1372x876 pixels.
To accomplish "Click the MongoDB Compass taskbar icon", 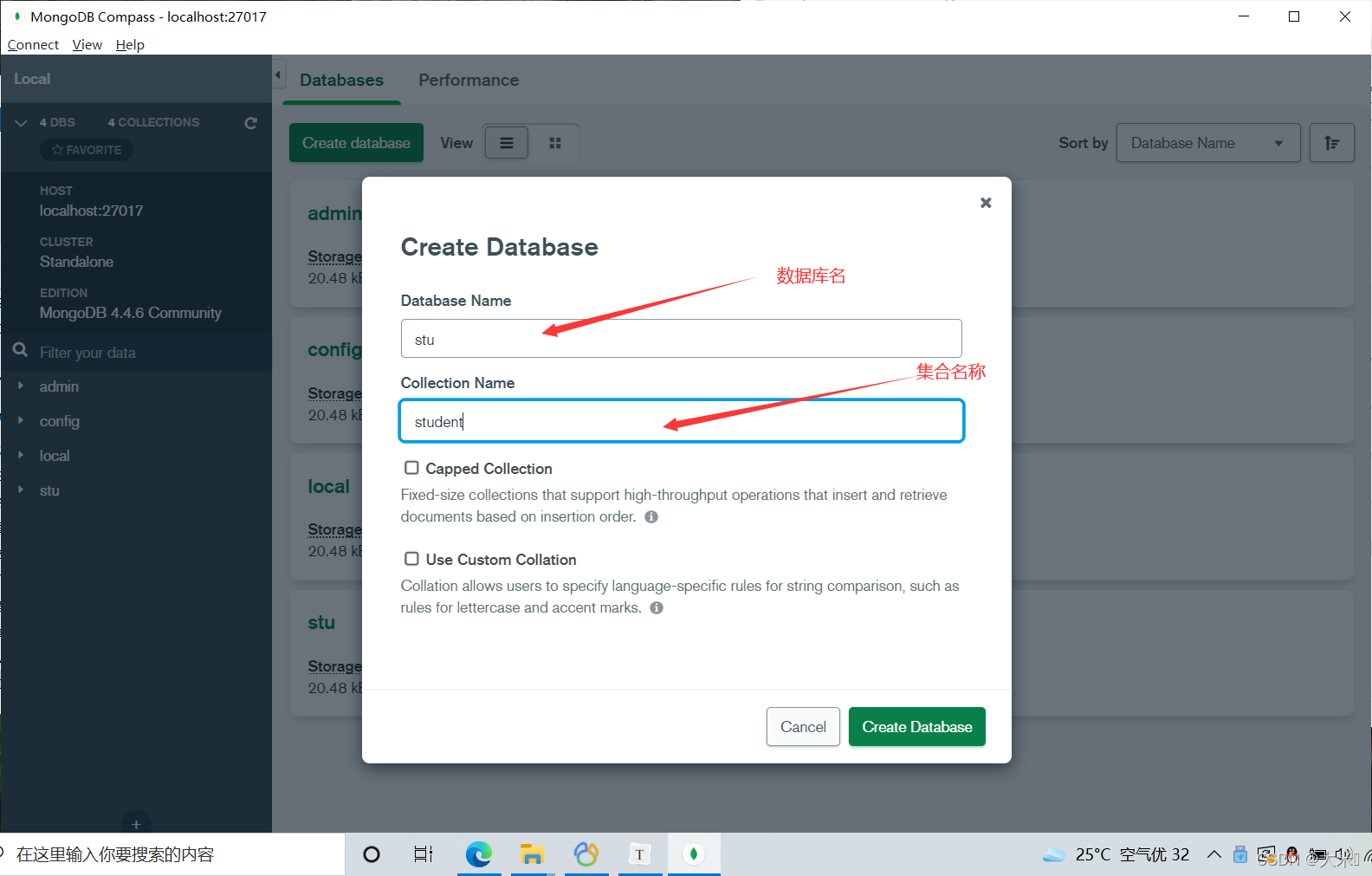I will pos(693,854).
